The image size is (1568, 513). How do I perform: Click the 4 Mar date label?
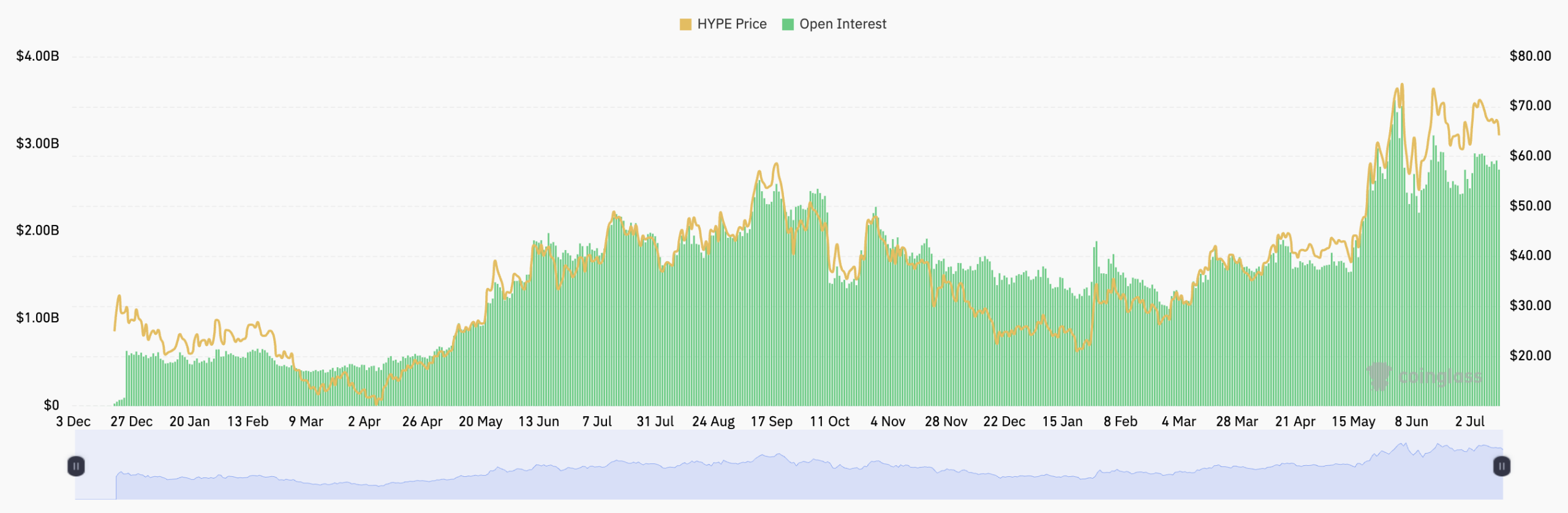click(1178, 422)
